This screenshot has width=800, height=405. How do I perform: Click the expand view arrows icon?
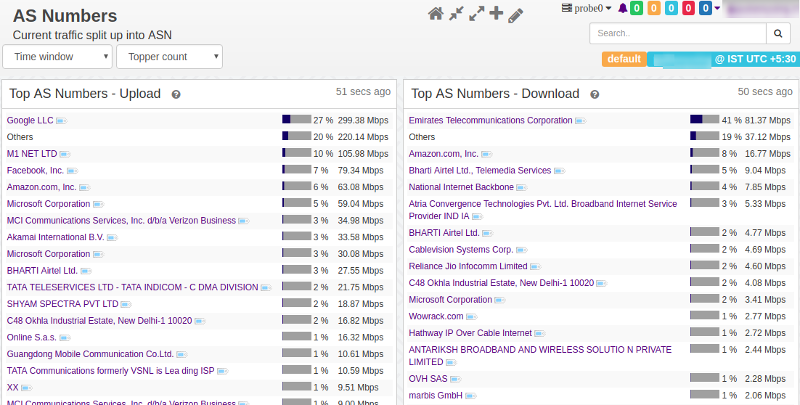click(x=476, y=14)
